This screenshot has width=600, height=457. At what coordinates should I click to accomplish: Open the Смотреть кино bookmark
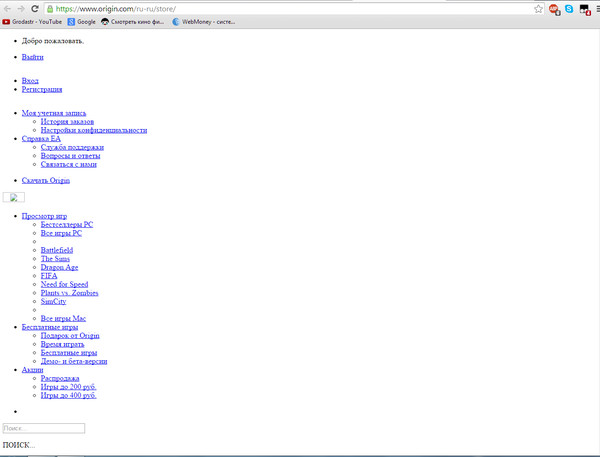[132, 22]
